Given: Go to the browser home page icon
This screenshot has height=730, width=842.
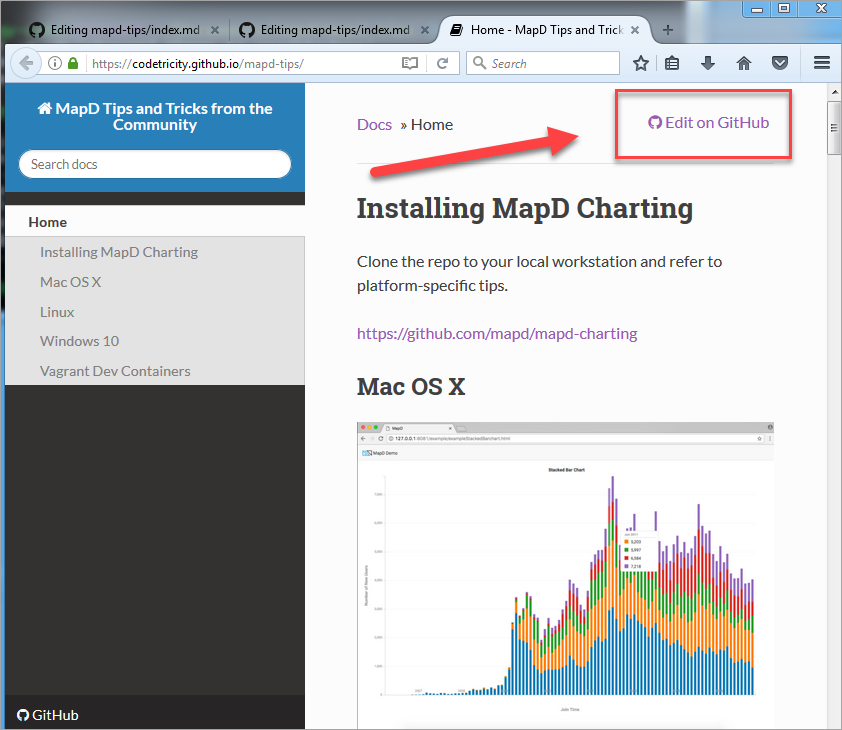Looking at the screenshot, I should pyautogui.click(x=744, y=63).
